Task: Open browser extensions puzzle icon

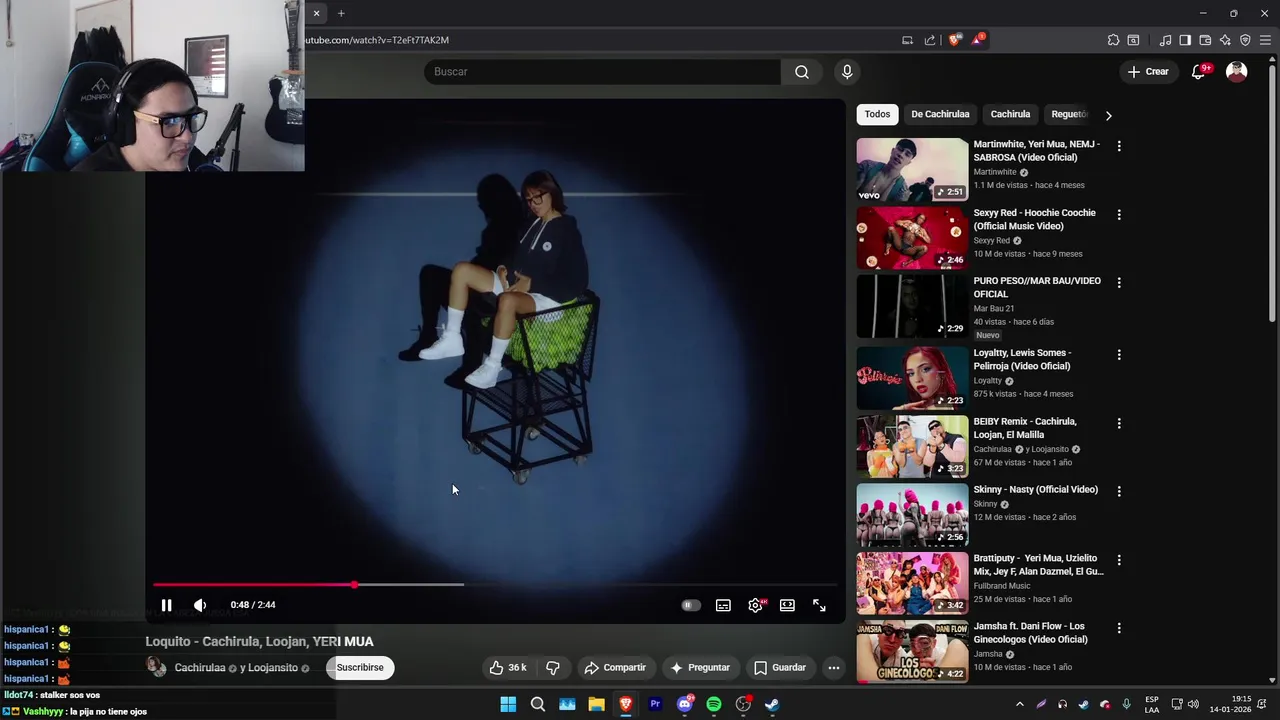Action: pyautogui.click(x=1113, y=40)
